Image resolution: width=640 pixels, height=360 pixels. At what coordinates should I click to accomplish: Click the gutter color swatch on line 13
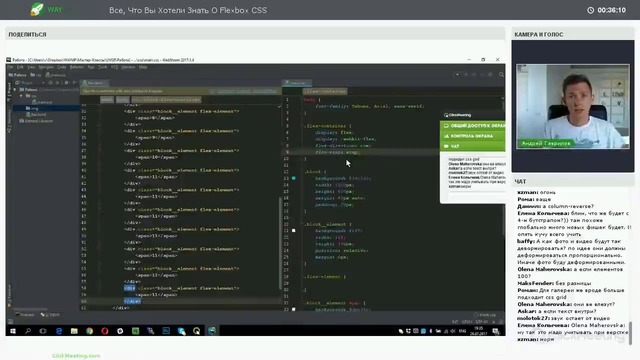click(x=293, y=178)
